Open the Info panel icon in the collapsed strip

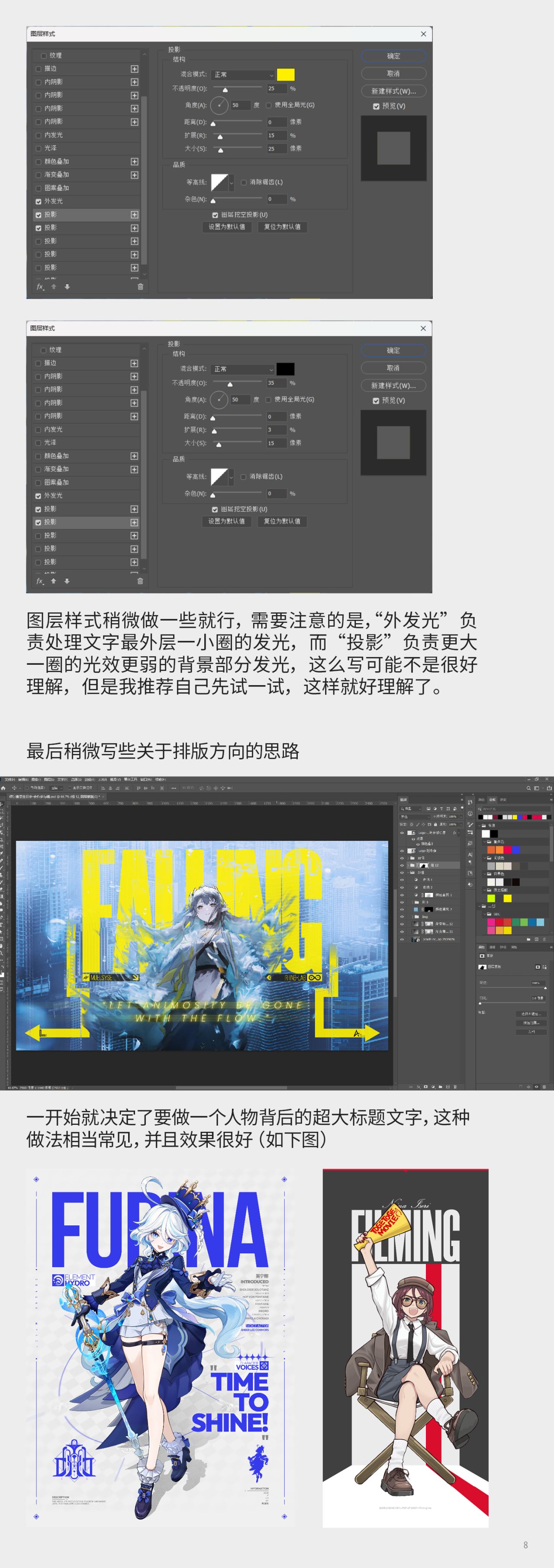coord(470,814)
